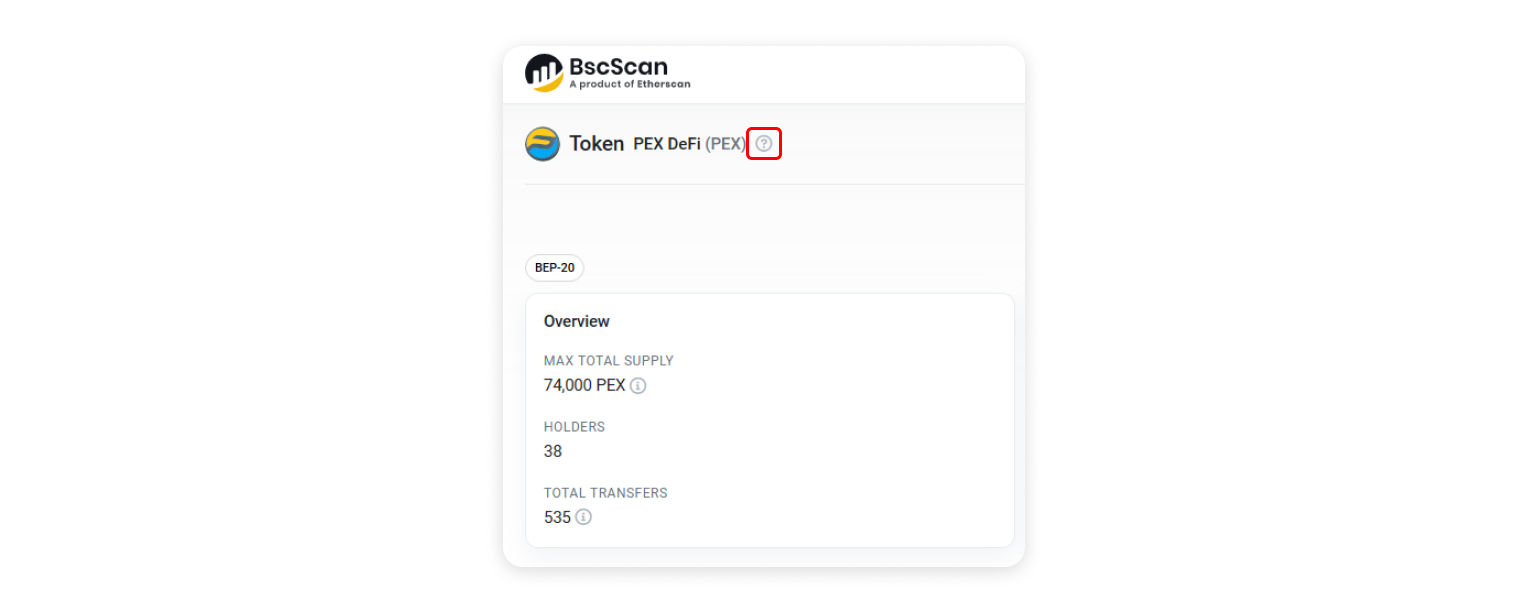
Task: Click the HOLDERS label
Action: coord(574,426)
